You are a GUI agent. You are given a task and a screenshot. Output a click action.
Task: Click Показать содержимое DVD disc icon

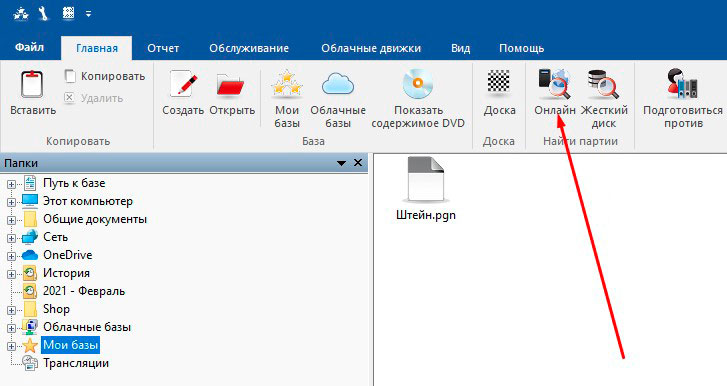pyautogui.click(x=418, y=84)
